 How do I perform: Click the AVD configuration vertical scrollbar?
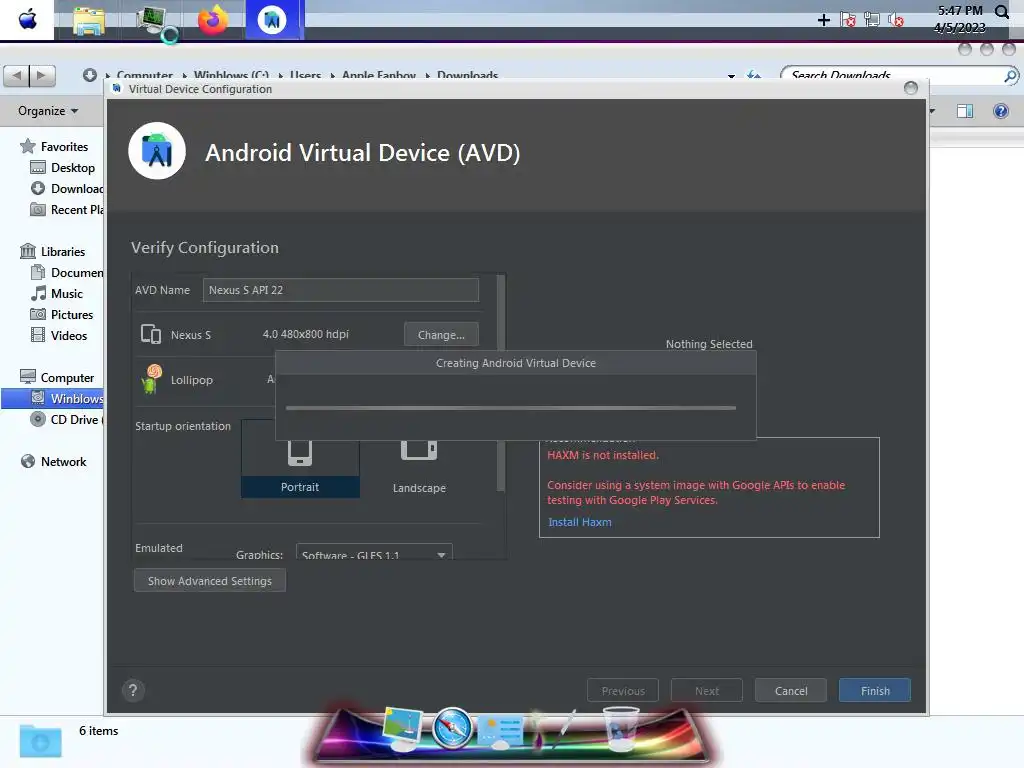pos(501,382)
